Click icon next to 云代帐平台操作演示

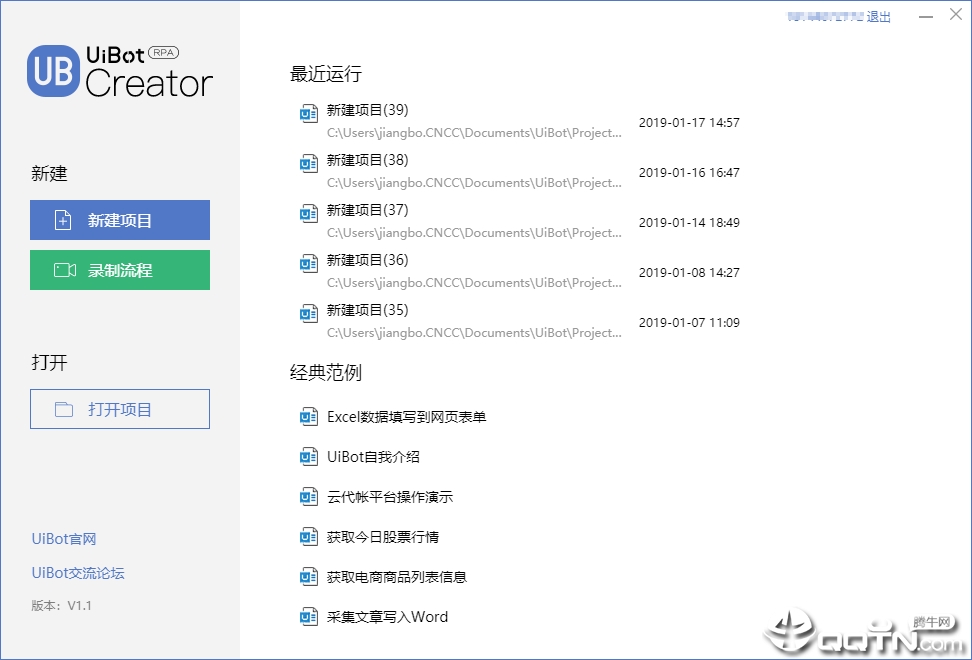[309, 496]
